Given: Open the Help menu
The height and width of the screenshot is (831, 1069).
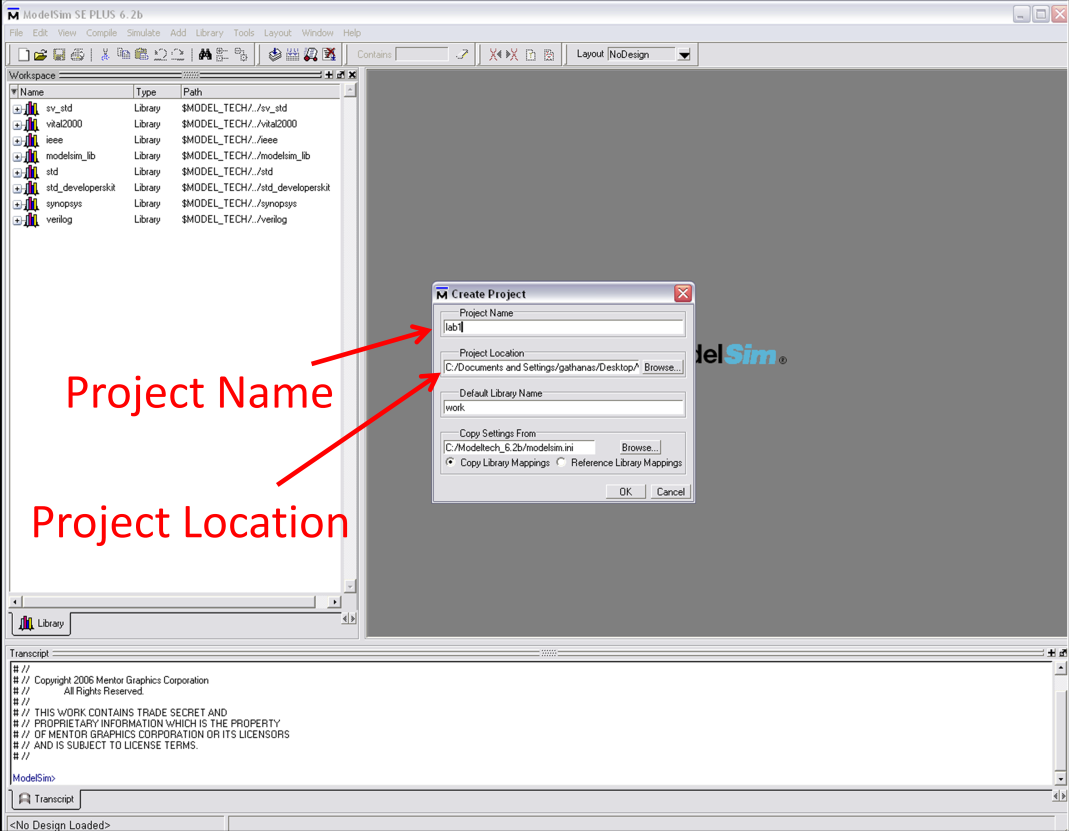Looking at the screenshot, I should tap(352, 33).
